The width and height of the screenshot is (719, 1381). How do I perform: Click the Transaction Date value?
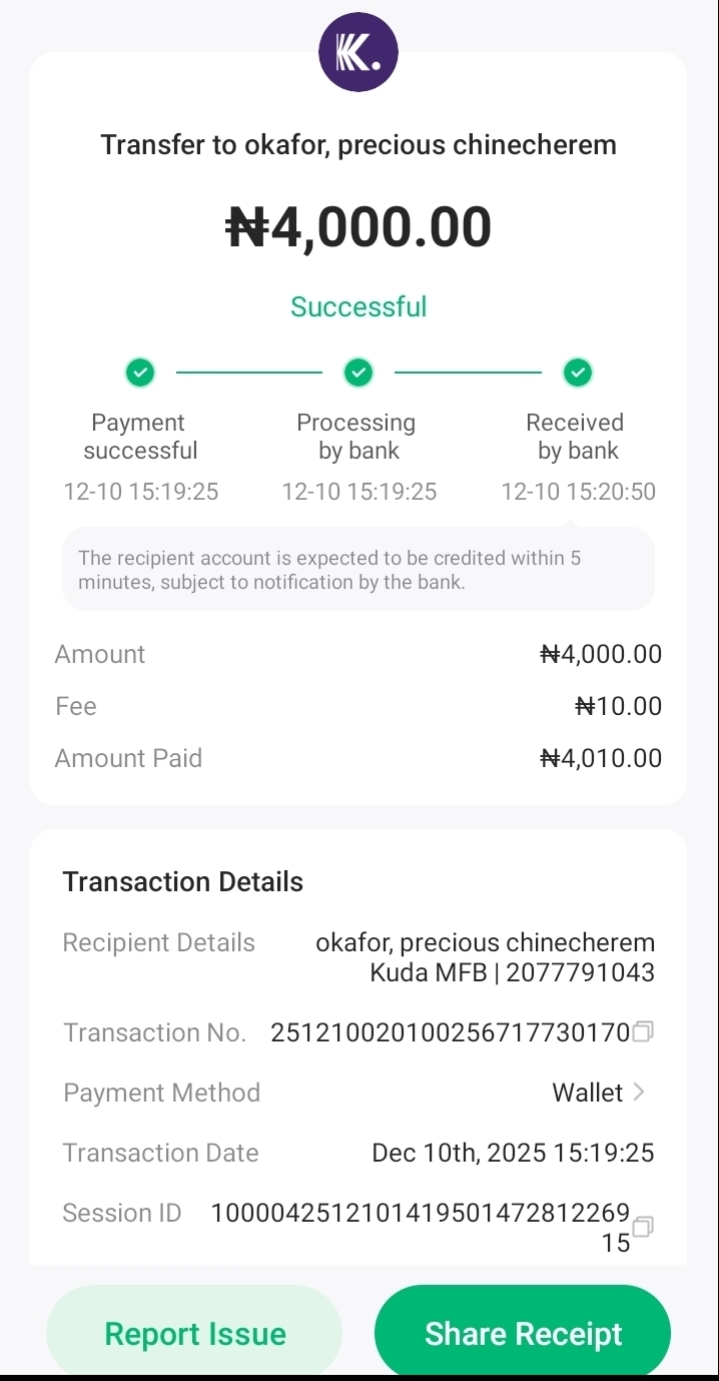click(x=512, y=1153)
